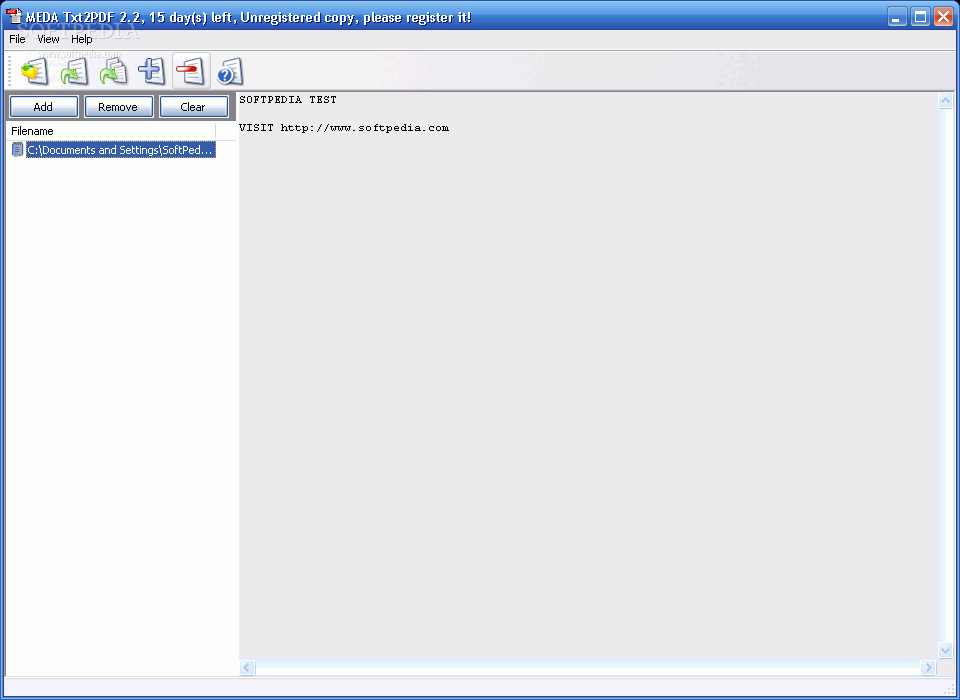Click the app icon in title bar
The height and width of the screenshot is (700, 960).
pos(13,16)
